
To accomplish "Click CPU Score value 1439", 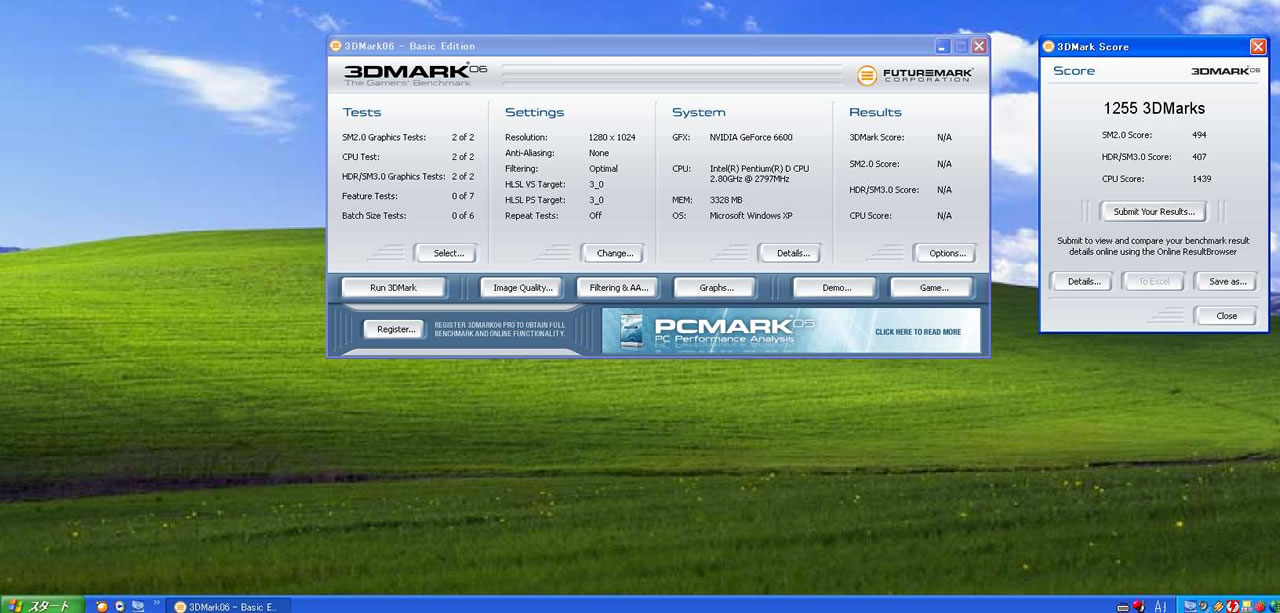I will click(x=1202, y=179).
